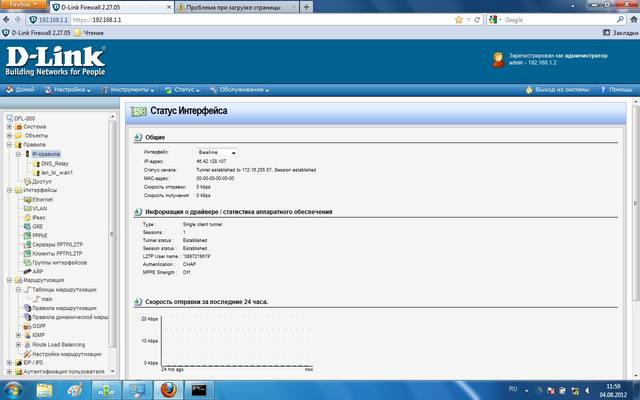640x400 pixels.
Task: Click the site identity shield in address bar
Action: pos(33,20)
